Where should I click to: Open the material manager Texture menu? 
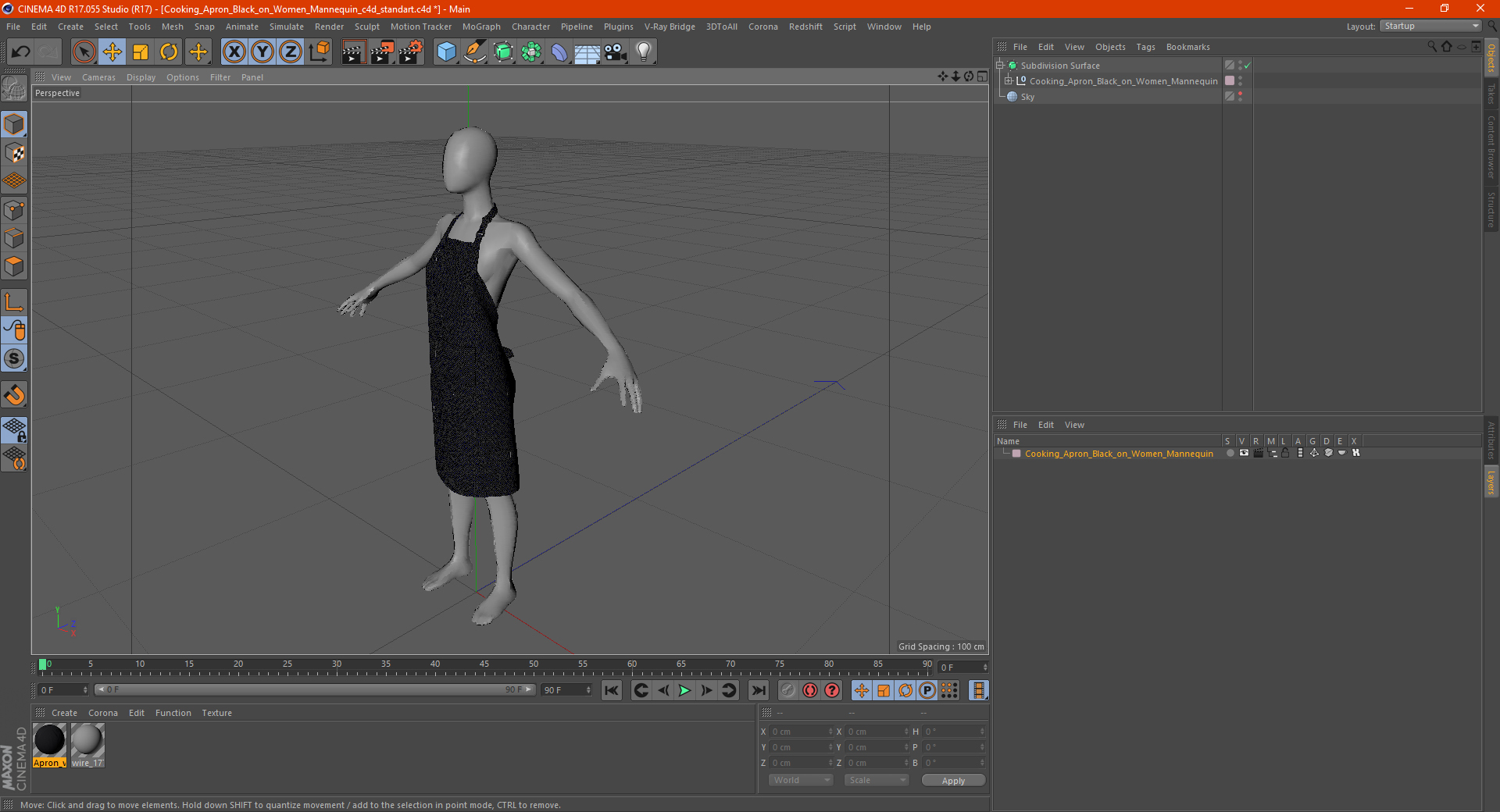point(216,713)
